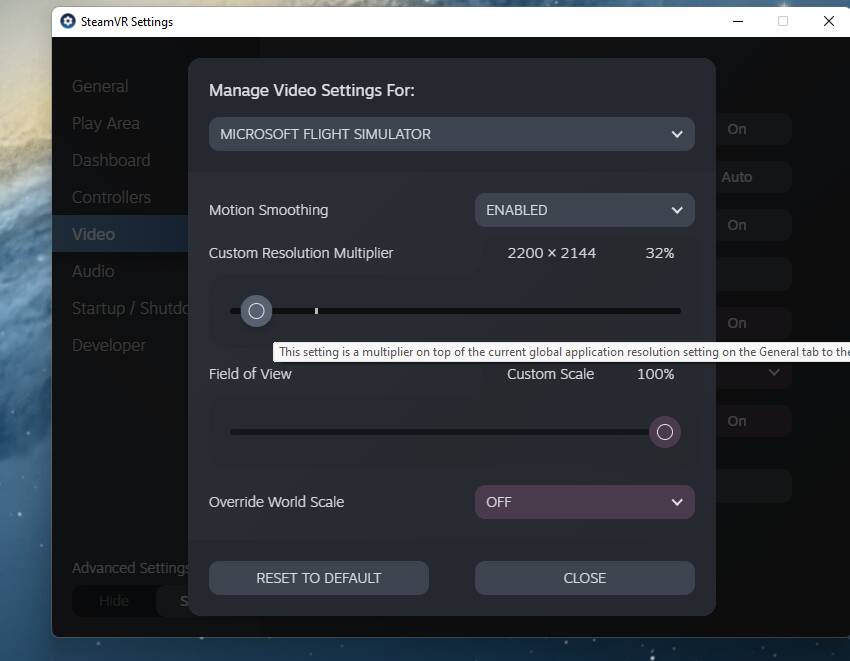Viewport: 850px width, 661px height.
Task: Open the Motion Smoothing ENABLED dropdown
Action: [584, 210]
